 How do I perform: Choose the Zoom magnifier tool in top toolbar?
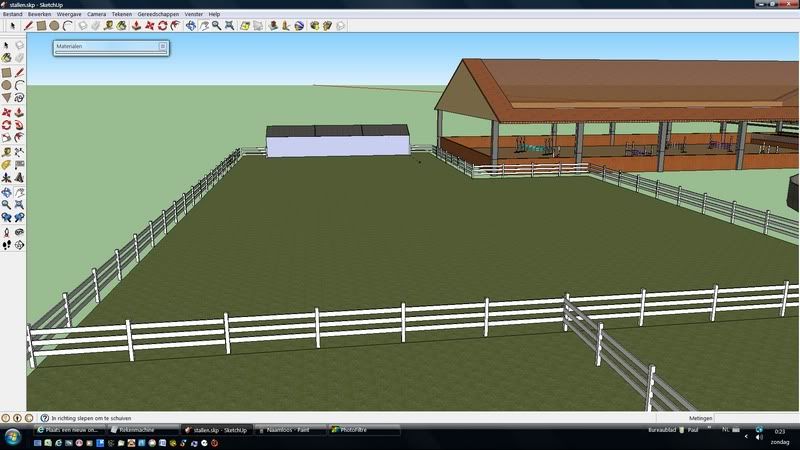[217, 25]
